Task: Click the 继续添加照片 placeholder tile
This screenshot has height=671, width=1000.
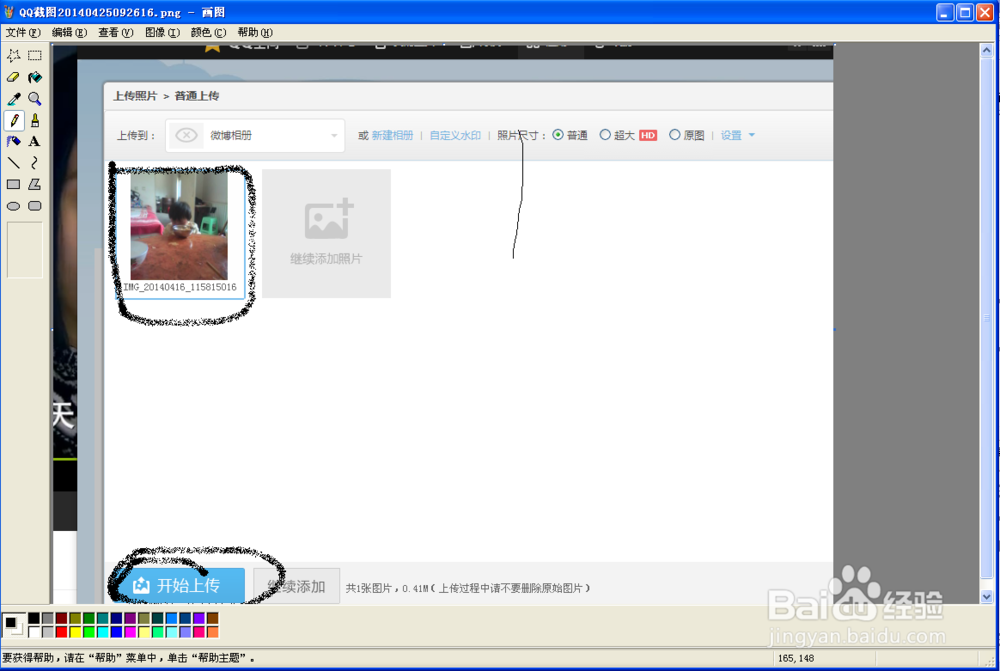Action: (x=326, y=233)
